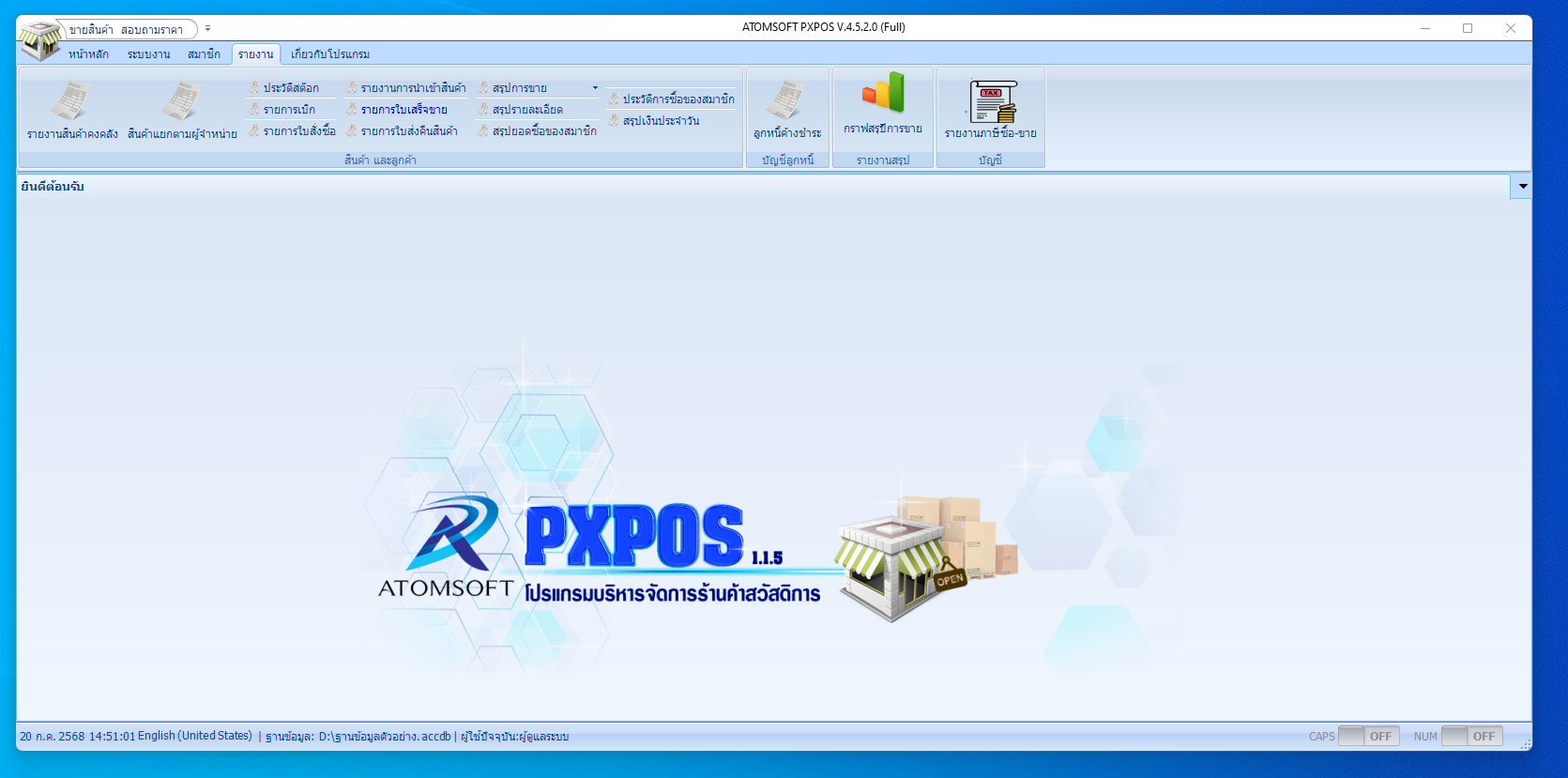Switch to the หน้าหลัก tab
Viewport: 1568px width, 778px height.
click(x=88, y=54)
